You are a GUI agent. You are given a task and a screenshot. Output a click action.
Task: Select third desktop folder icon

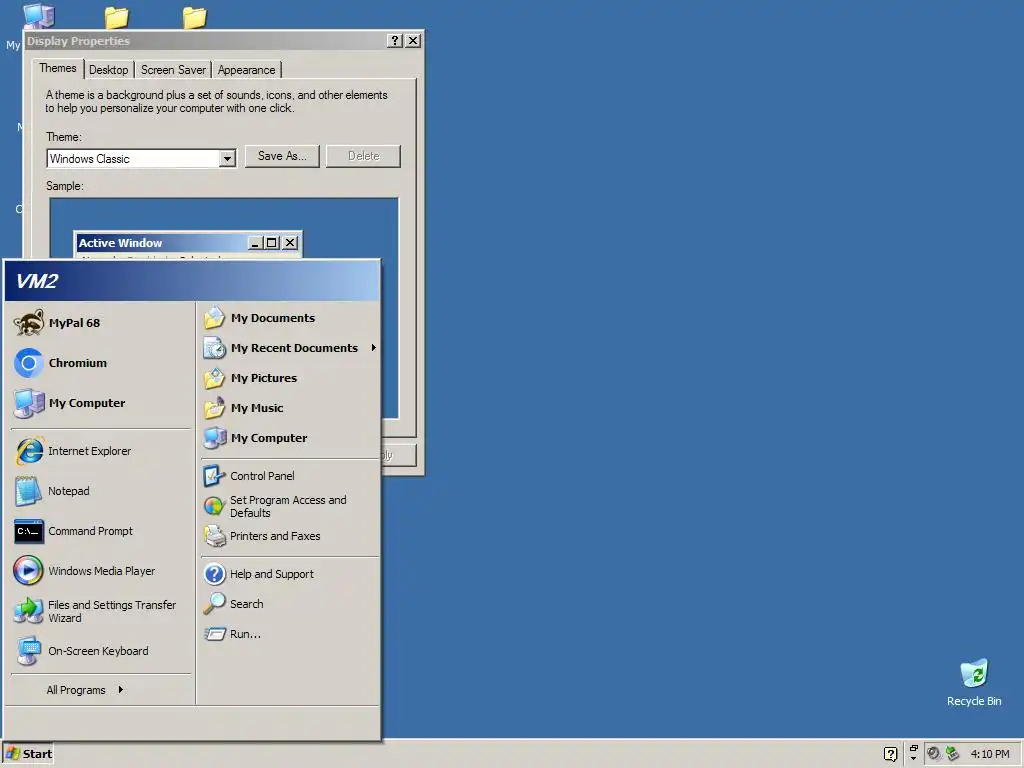pos(195,17)
